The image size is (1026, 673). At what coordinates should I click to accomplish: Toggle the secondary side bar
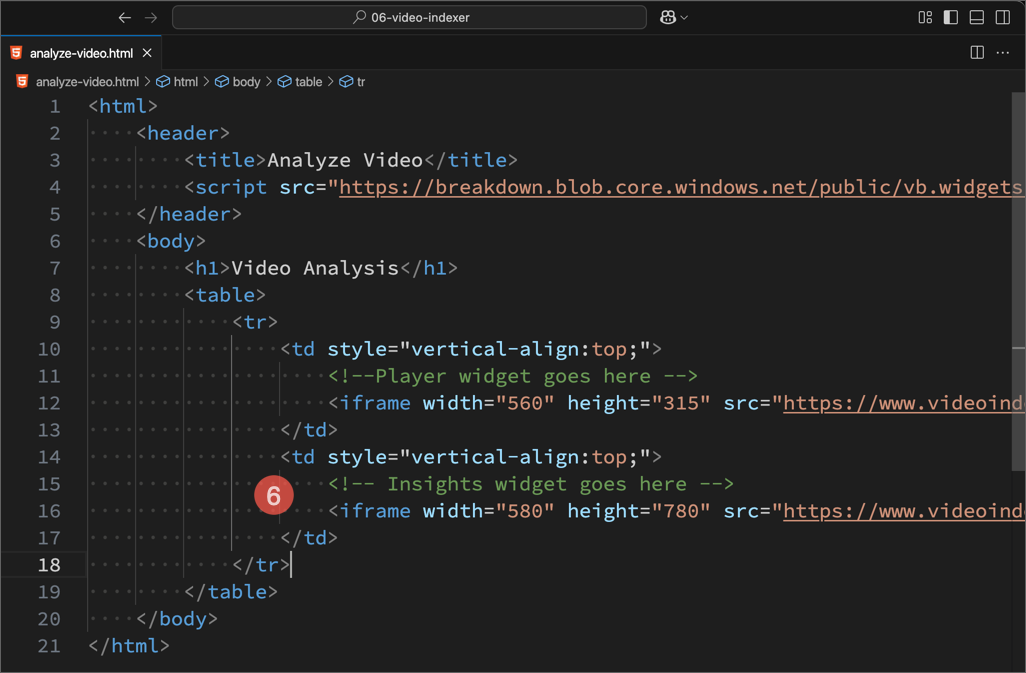coord(1002,18)
